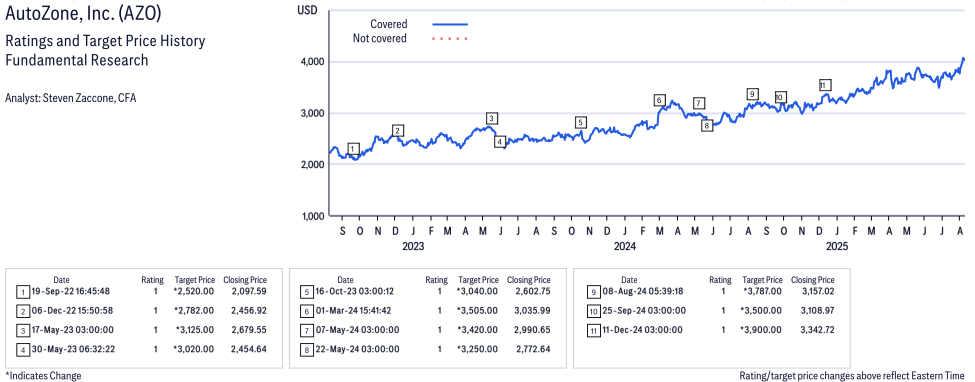The height and width of the screenshot is (382, 975).
Task: Click chart marker number 2
Action: pyautogui.click(x=398, y=130)
